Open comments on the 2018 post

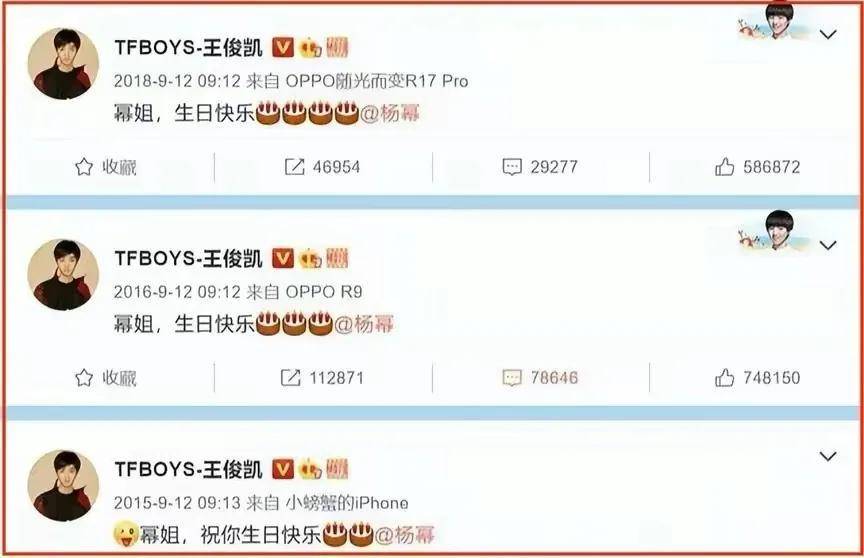pos(540,166)
